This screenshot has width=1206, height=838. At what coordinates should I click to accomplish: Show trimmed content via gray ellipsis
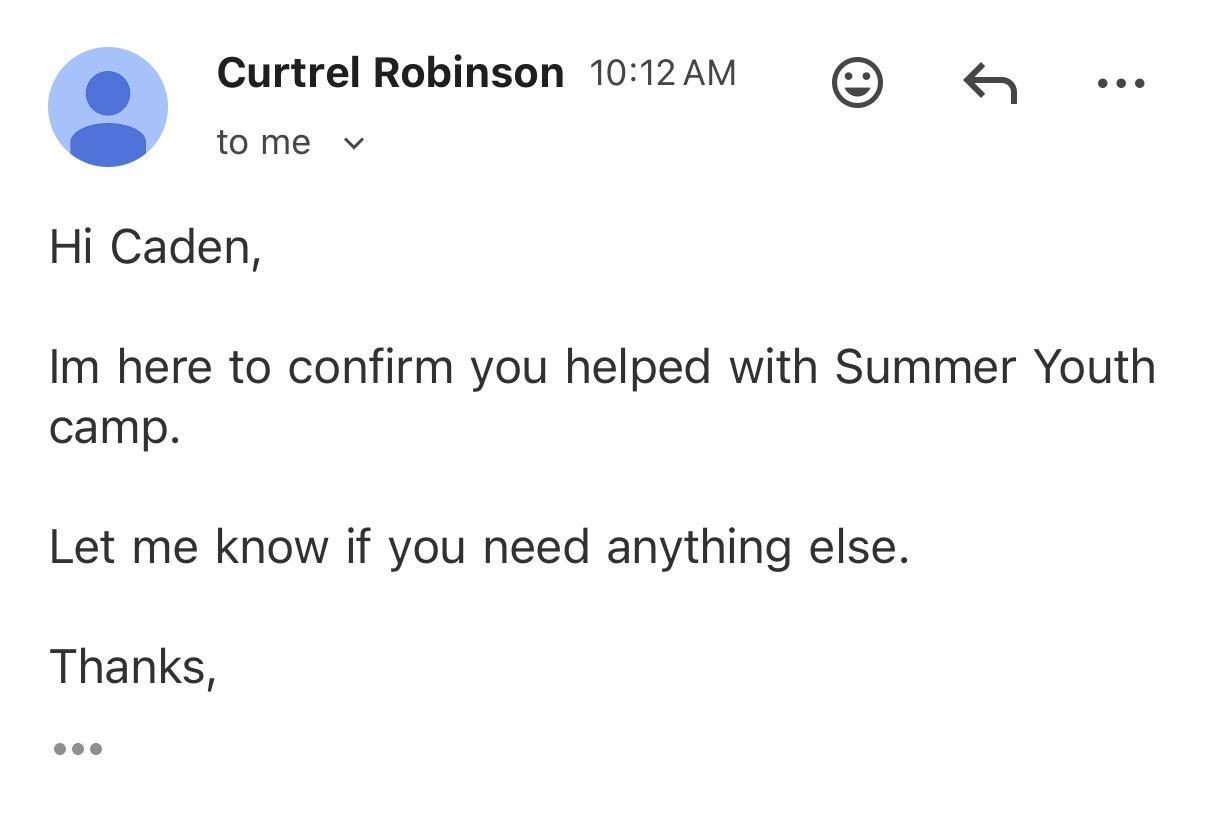(77, 748)
